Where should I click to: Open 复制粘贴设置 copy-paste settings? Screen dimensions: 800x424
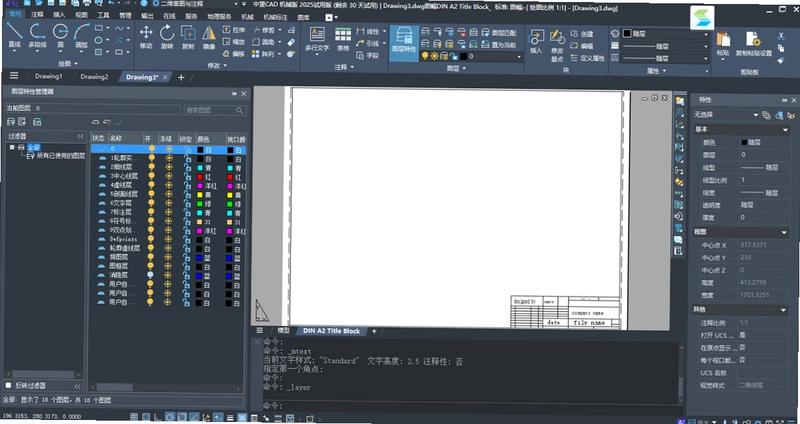click(753, 43)
